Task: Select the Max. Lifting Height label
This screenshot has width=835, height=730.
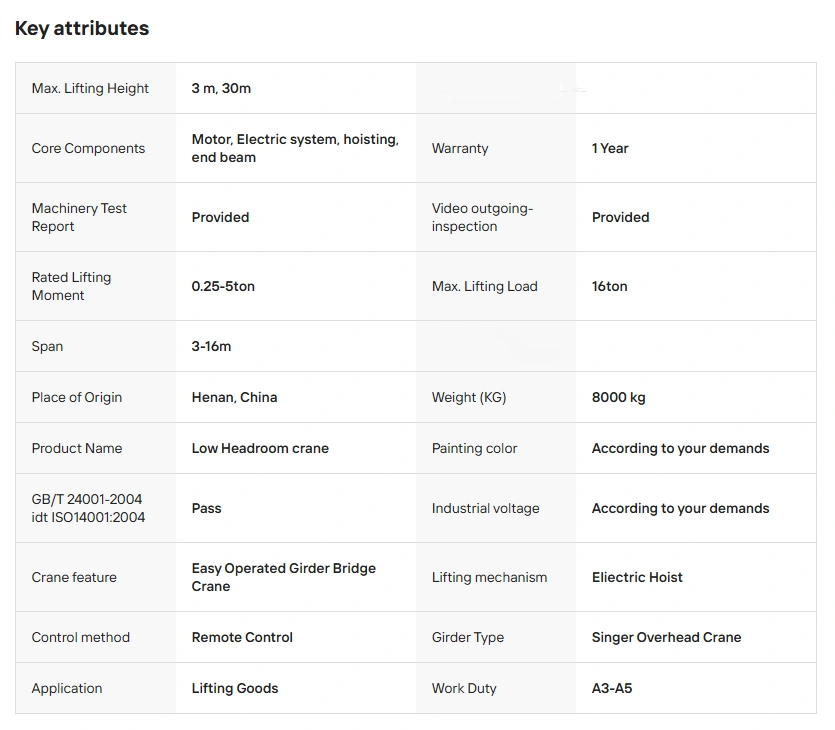Action: pos(90,88)
